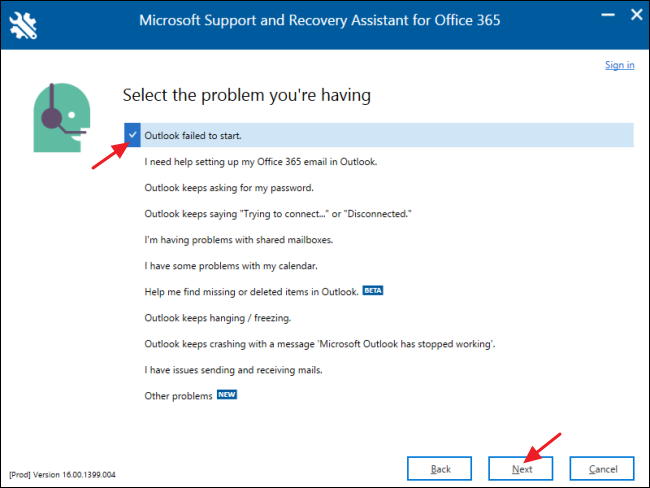The image size is (650, 488).
Task: Go Back to the previous step
Action: coord(440,468)
